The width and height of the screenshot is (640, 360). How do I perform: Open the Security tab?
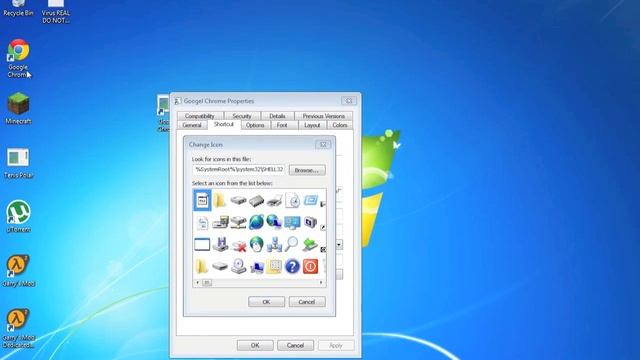[242, 116]
